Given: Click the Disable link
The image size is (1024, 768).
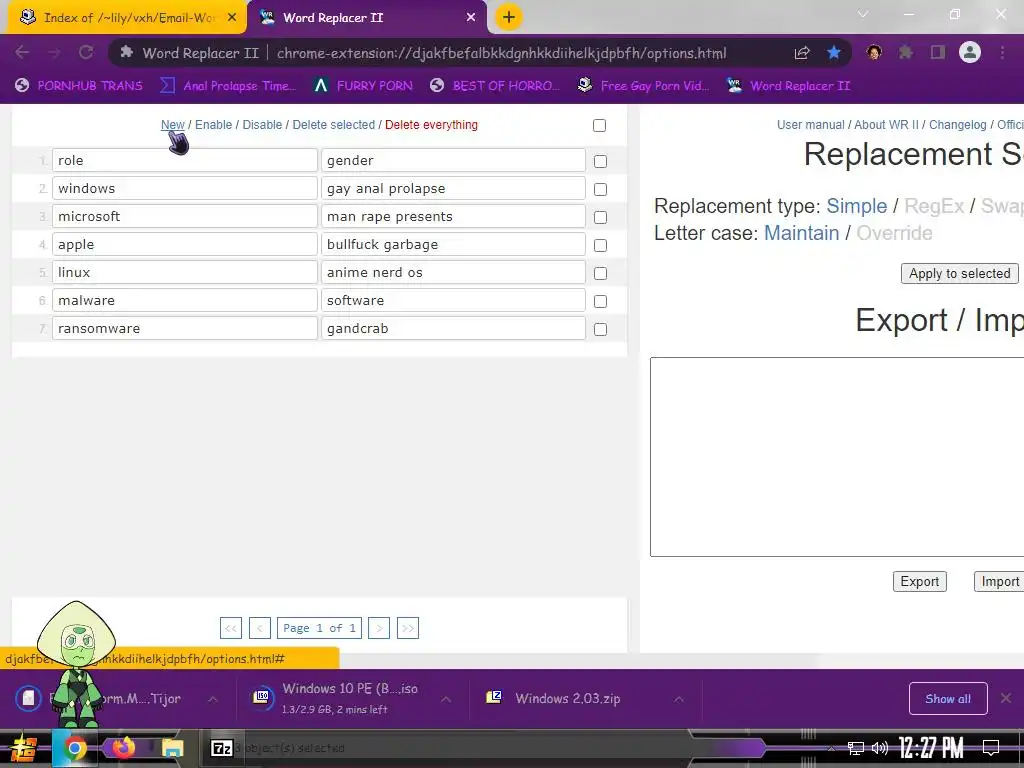Looking at the screenshot, I should (x=262, y=125).
